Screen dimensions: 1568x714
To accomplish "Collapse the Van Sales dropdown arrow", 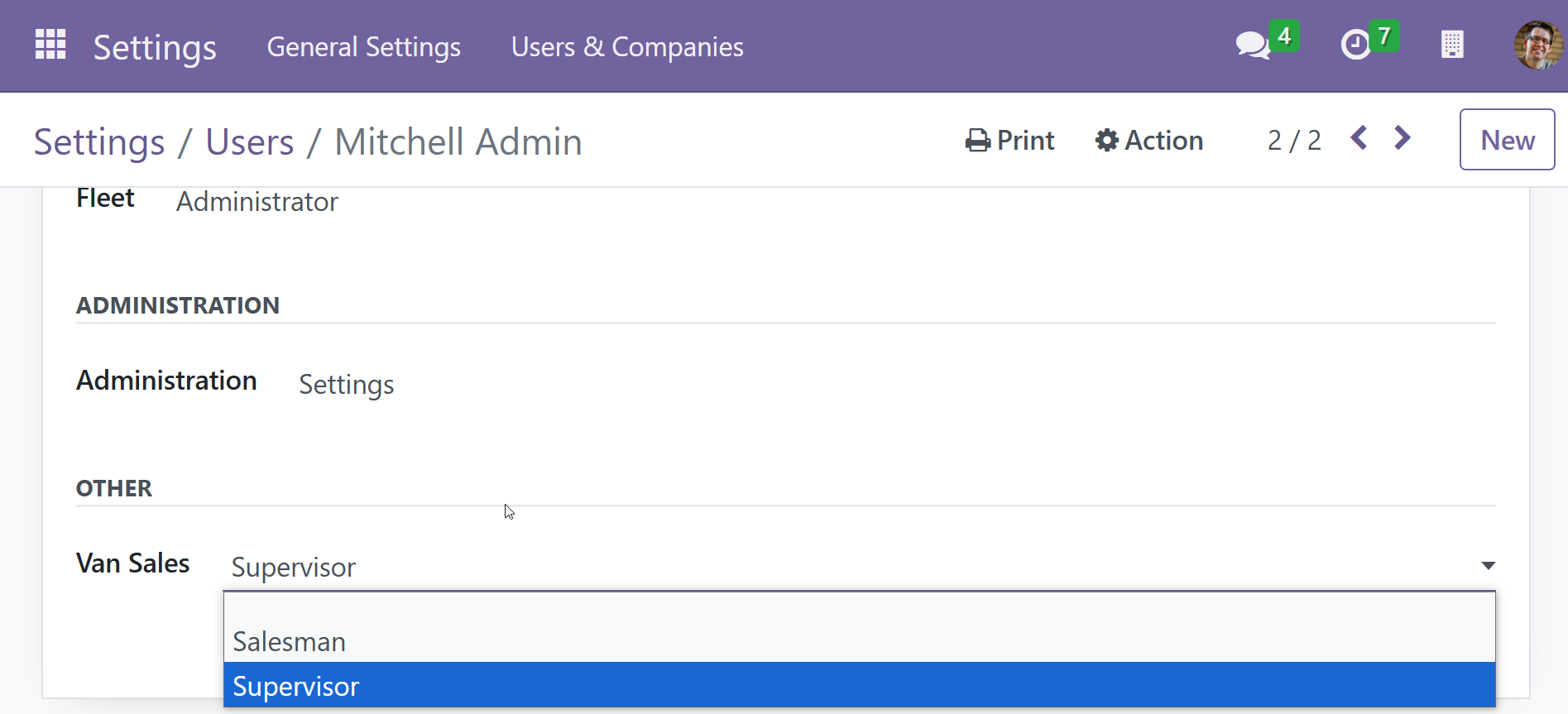I will point(1488,566).
